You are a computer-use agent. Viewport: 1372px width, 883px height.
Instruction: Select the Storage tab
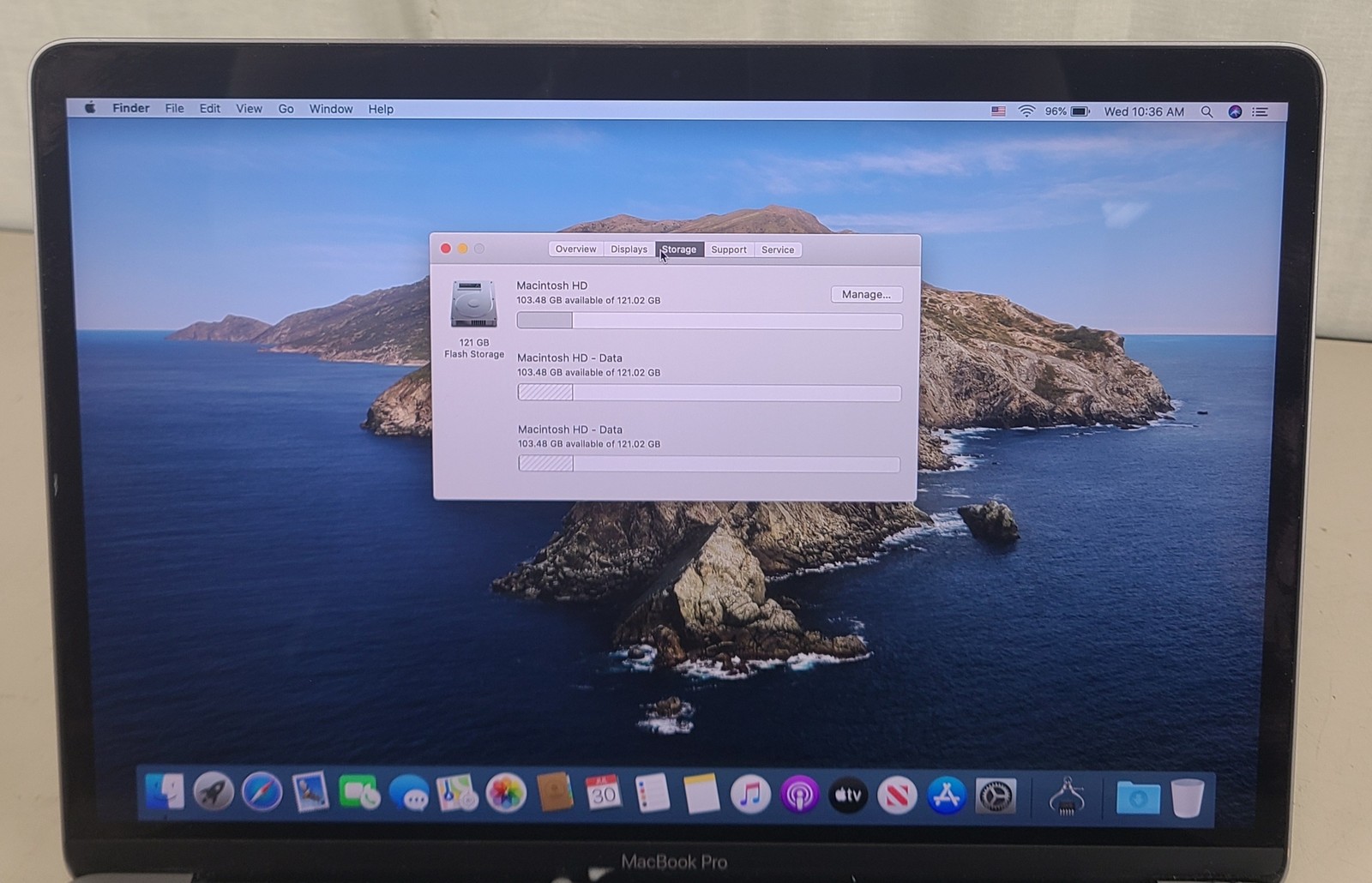(x=679, y=249)
